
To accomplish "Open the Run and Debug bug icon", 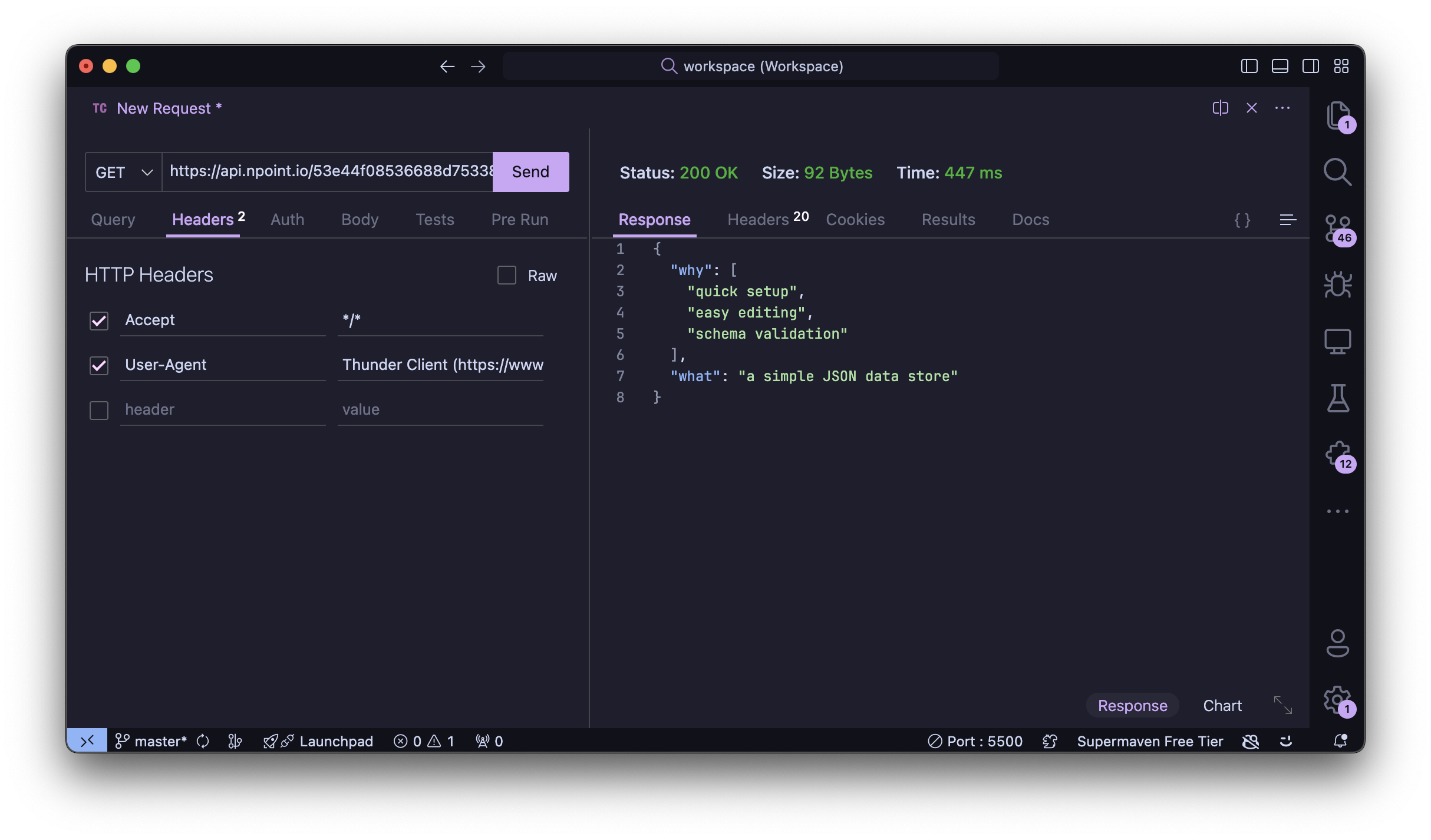I will (x=1337, y=285).
